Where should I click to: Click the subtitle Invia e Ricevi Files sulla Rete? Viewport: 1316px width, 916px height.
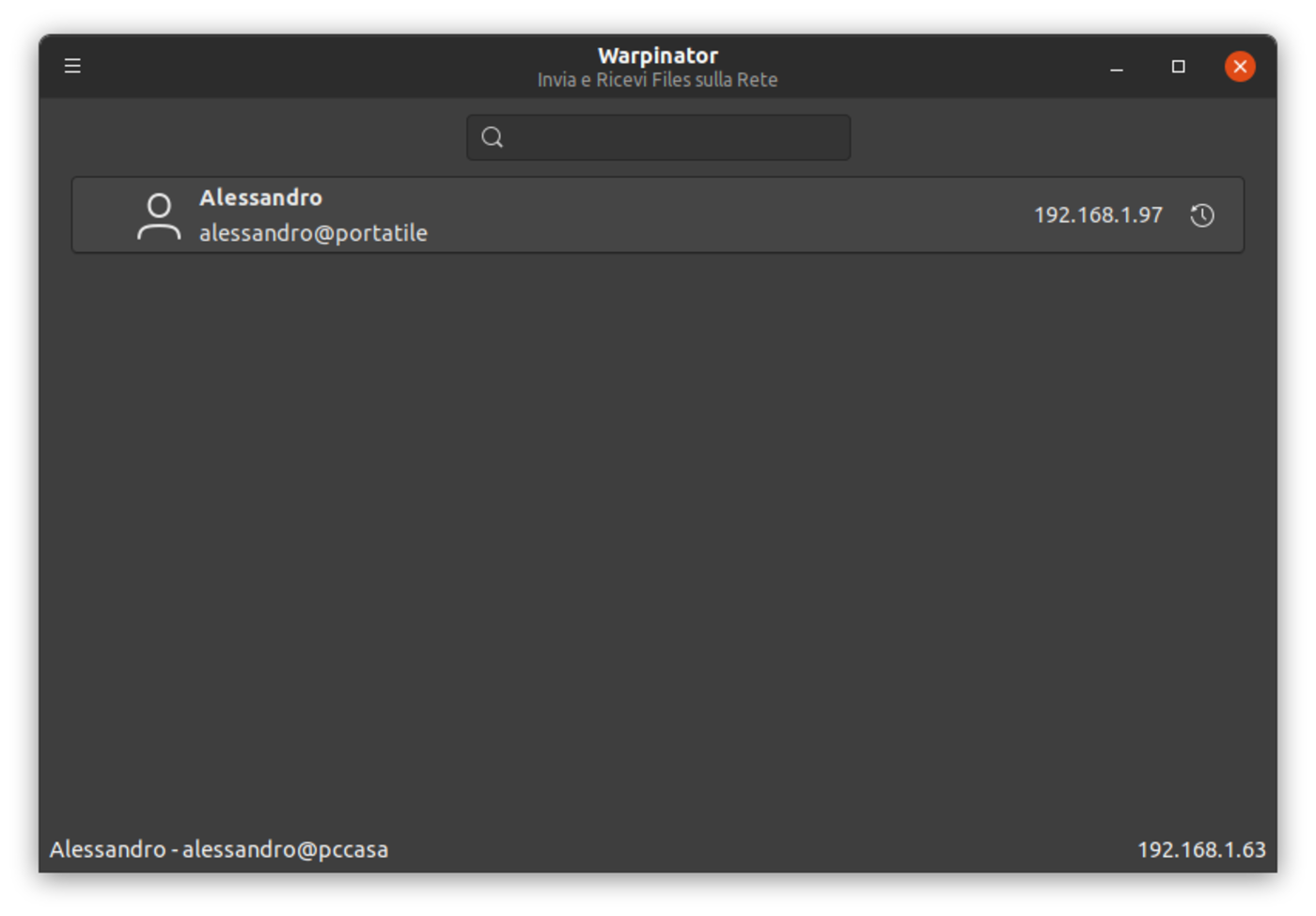[658, 80]
